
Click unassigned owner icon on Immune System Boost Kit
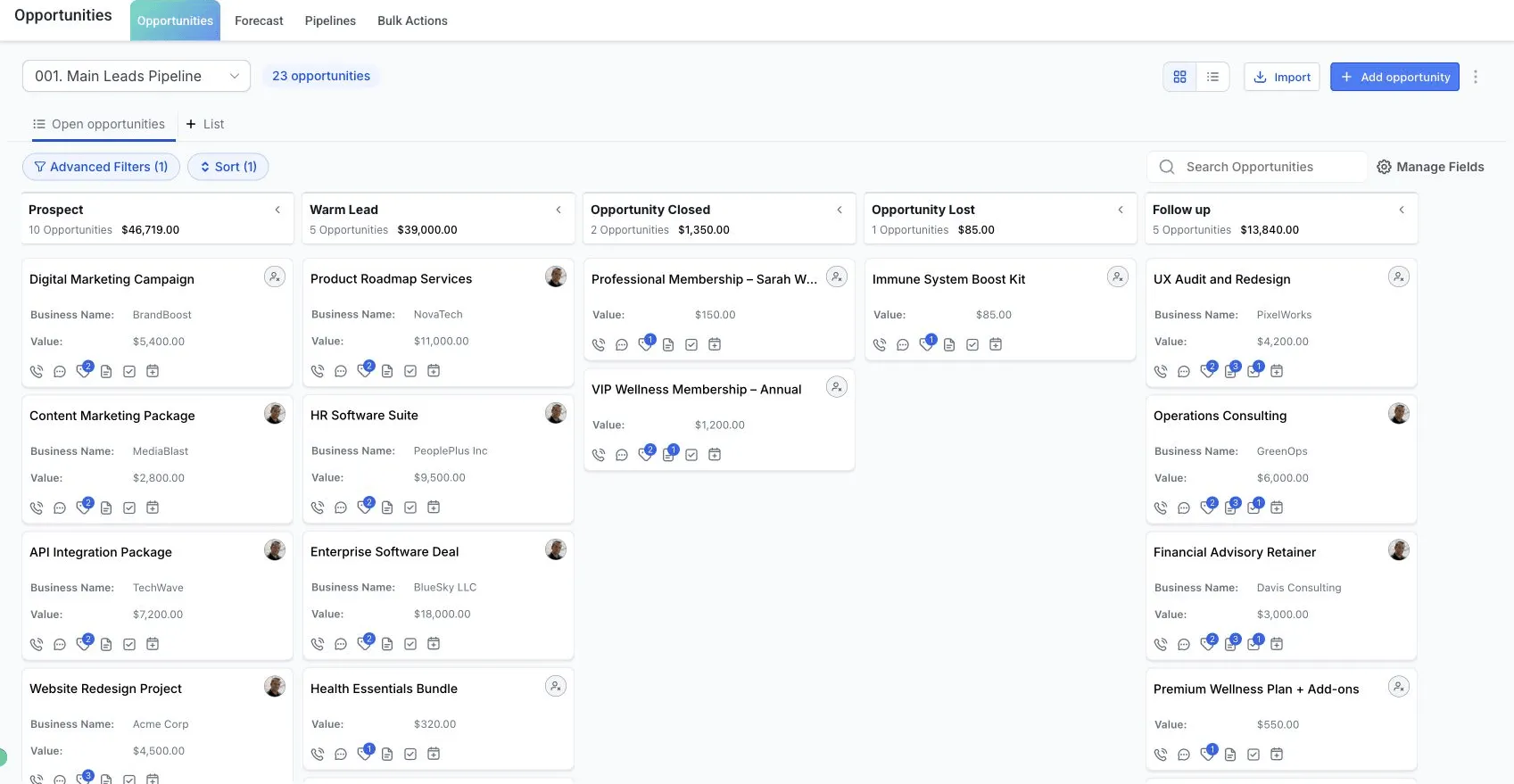pyautogui.click(x=1118, y=277)
